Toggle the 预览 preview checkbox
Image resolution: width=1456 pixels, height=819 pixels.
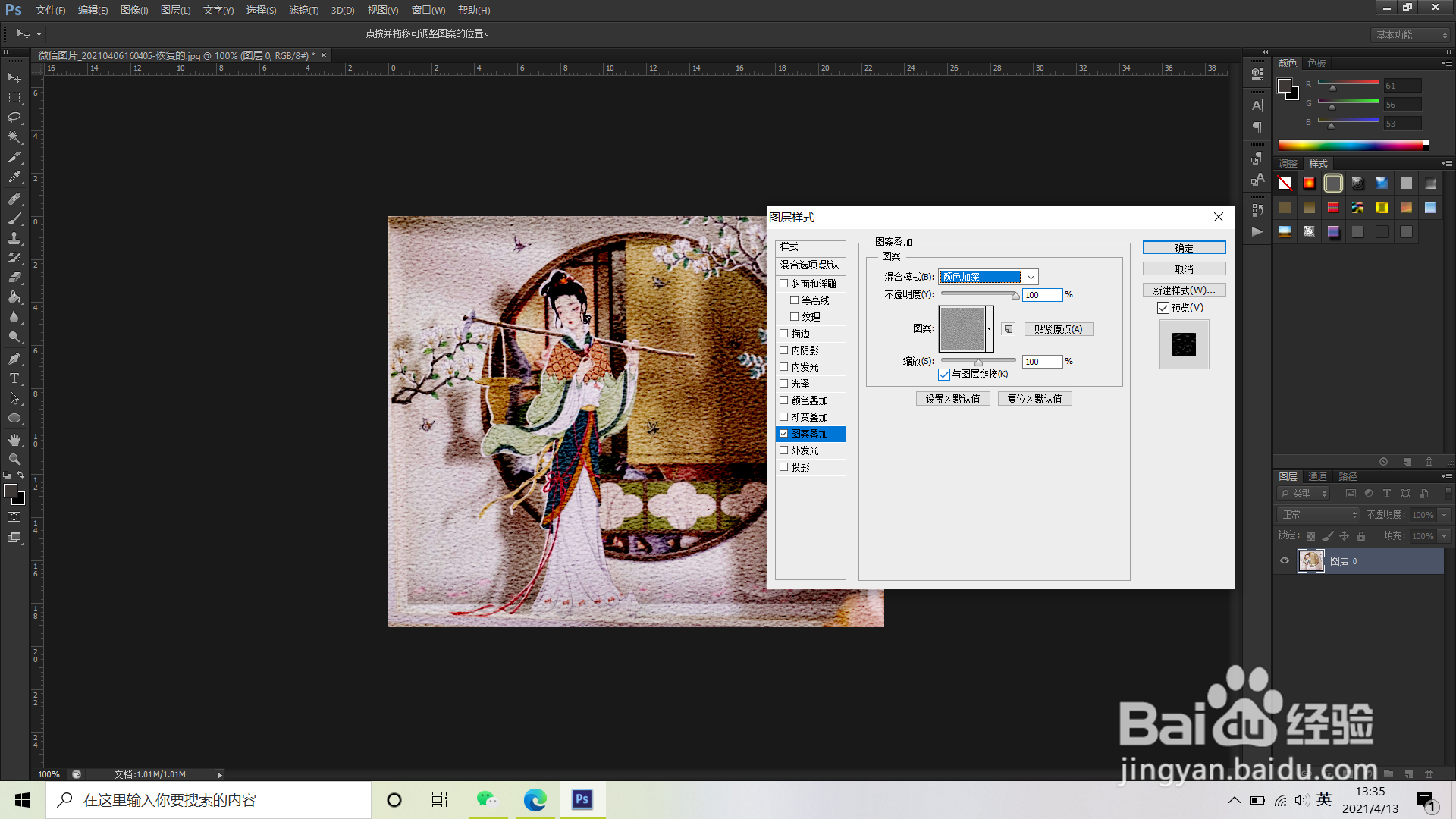point(1163,308)
